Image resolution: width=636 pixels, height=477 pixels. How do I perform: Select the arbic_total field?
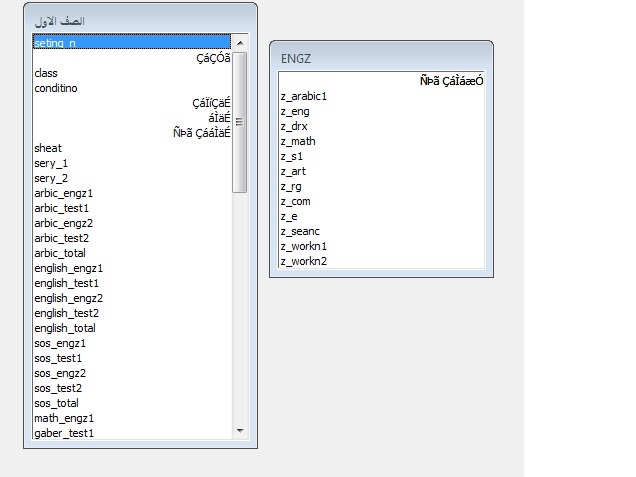pos(60,253)
